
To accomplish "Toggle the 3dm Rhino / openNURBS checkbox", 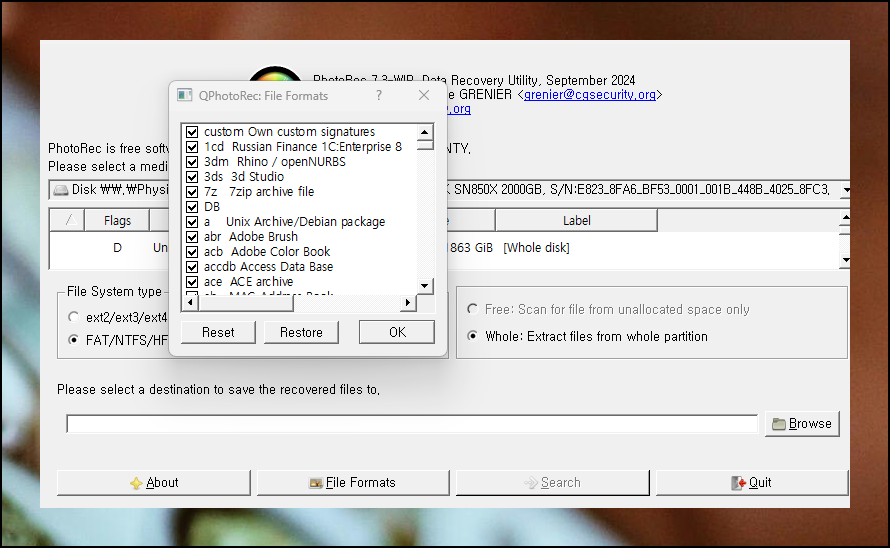I will coord(192,162).
